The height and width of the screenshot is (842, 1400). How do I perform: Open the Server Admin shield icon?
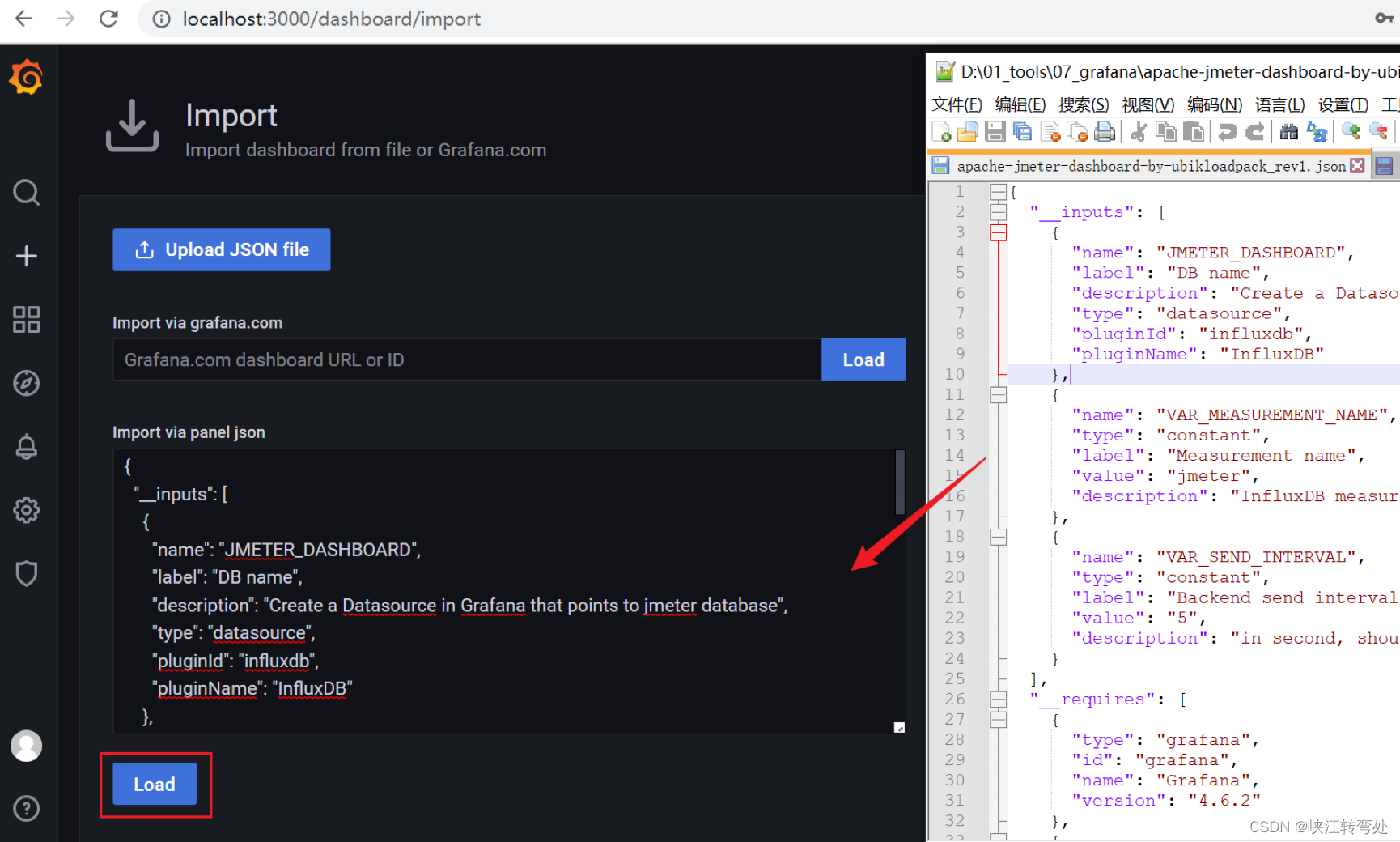26,573
